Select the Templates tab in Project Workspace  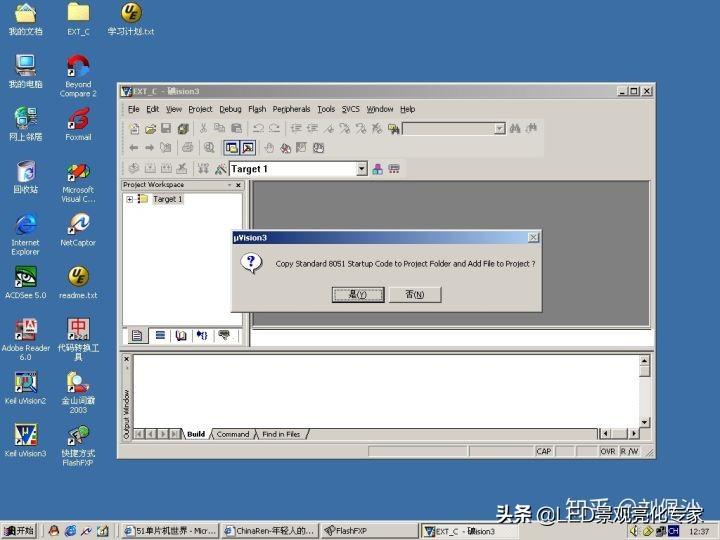coord(225,336)
